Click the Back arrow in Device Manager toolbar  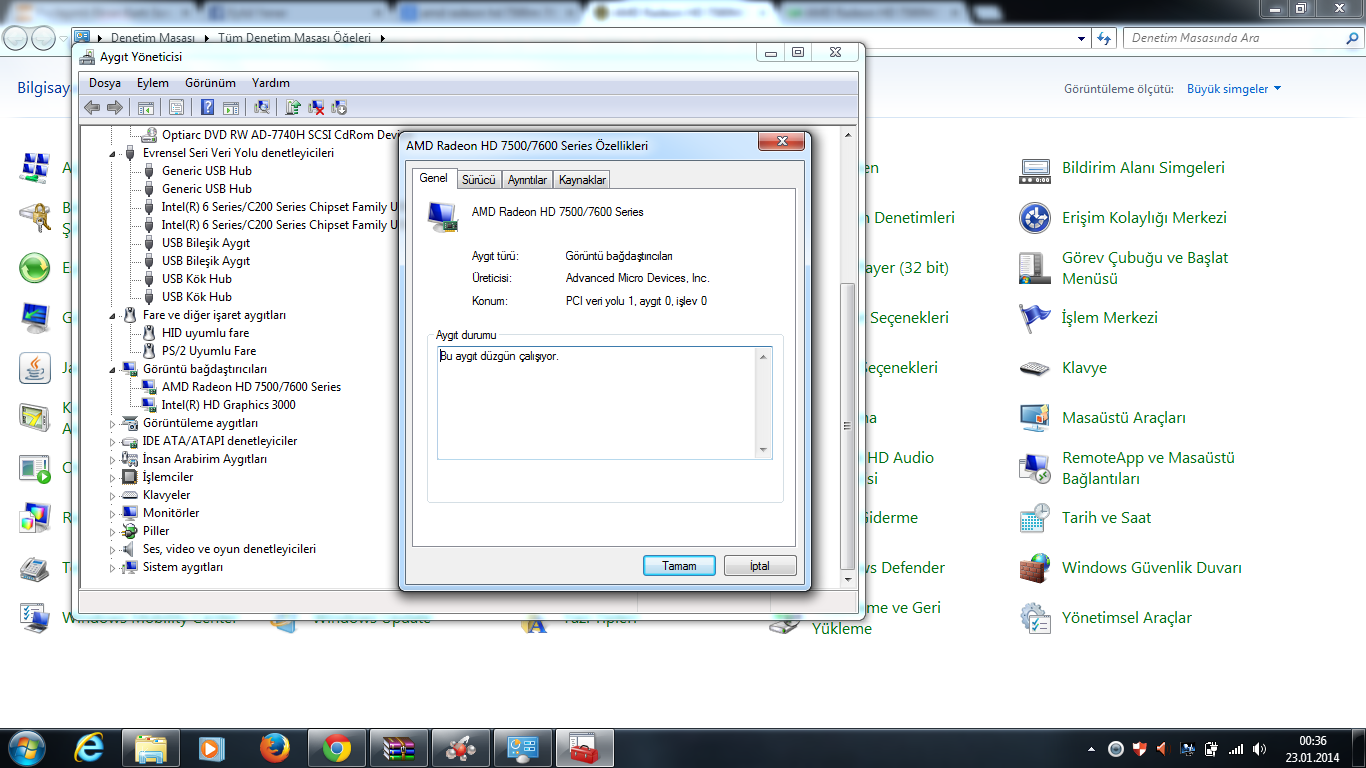tap(92, 107)
